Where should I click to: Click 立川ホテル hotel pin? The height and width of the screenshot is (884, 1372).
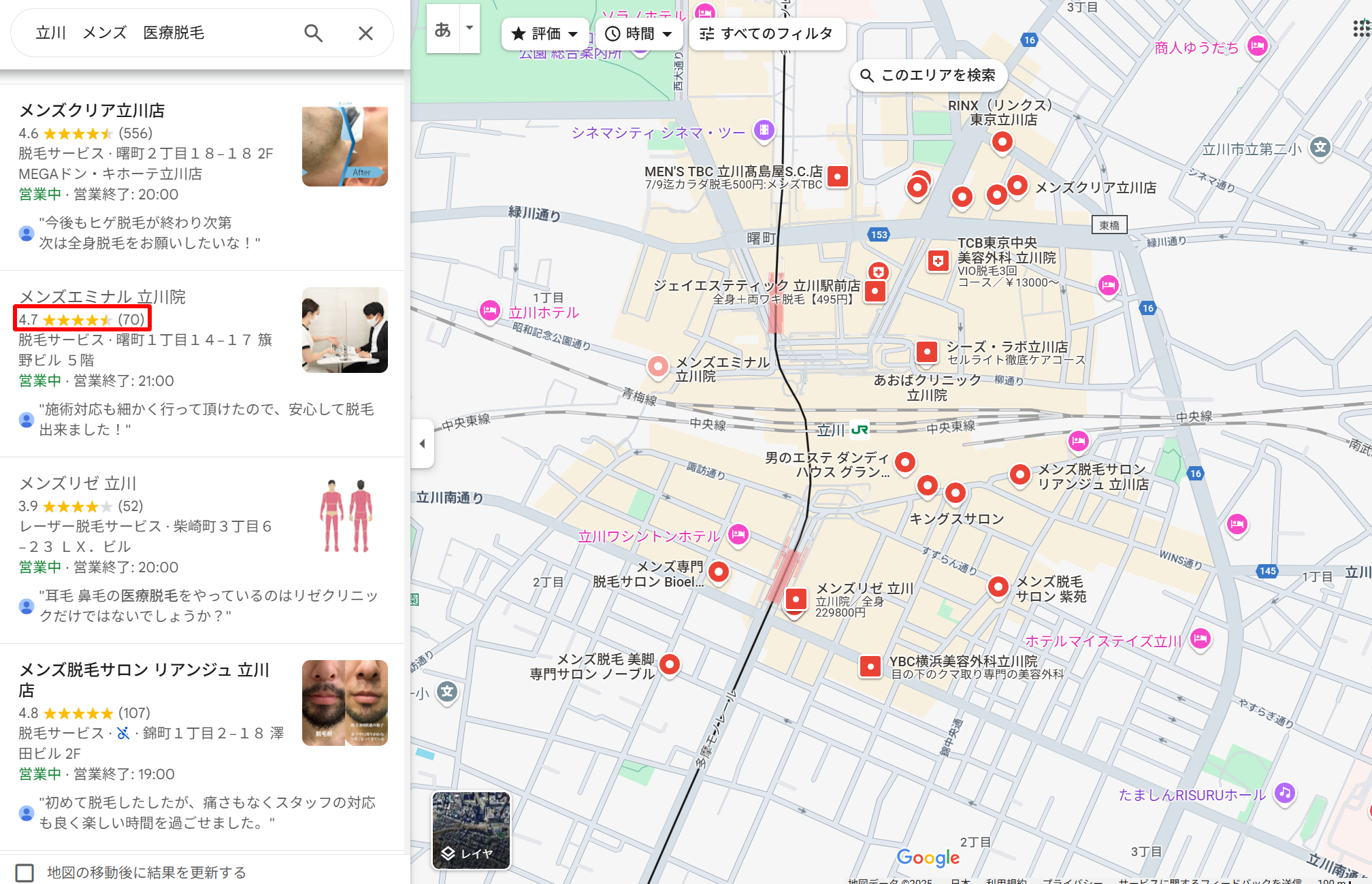tap(489, 312)
